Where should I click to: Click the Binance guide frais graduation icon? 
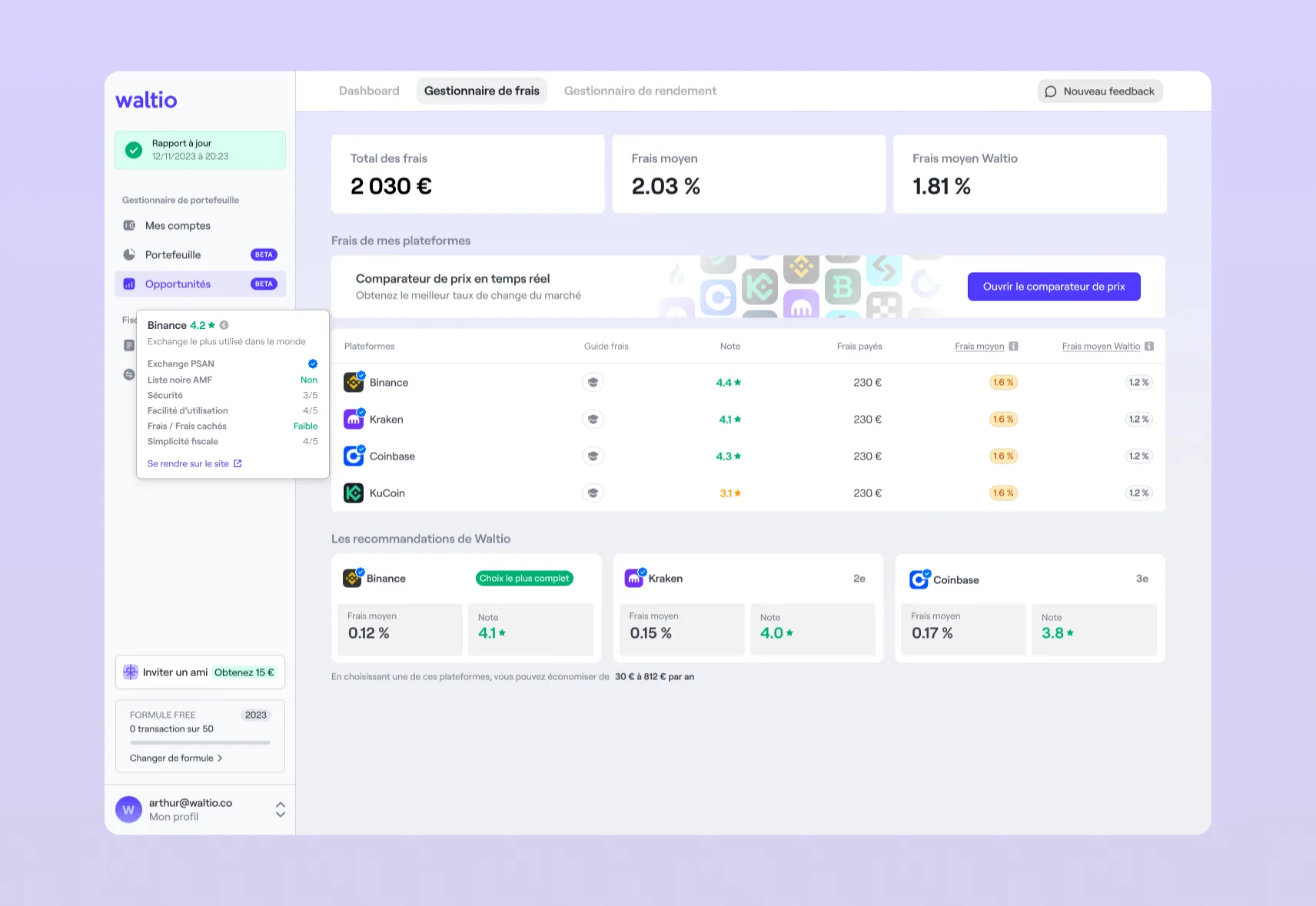coord(593,383)
